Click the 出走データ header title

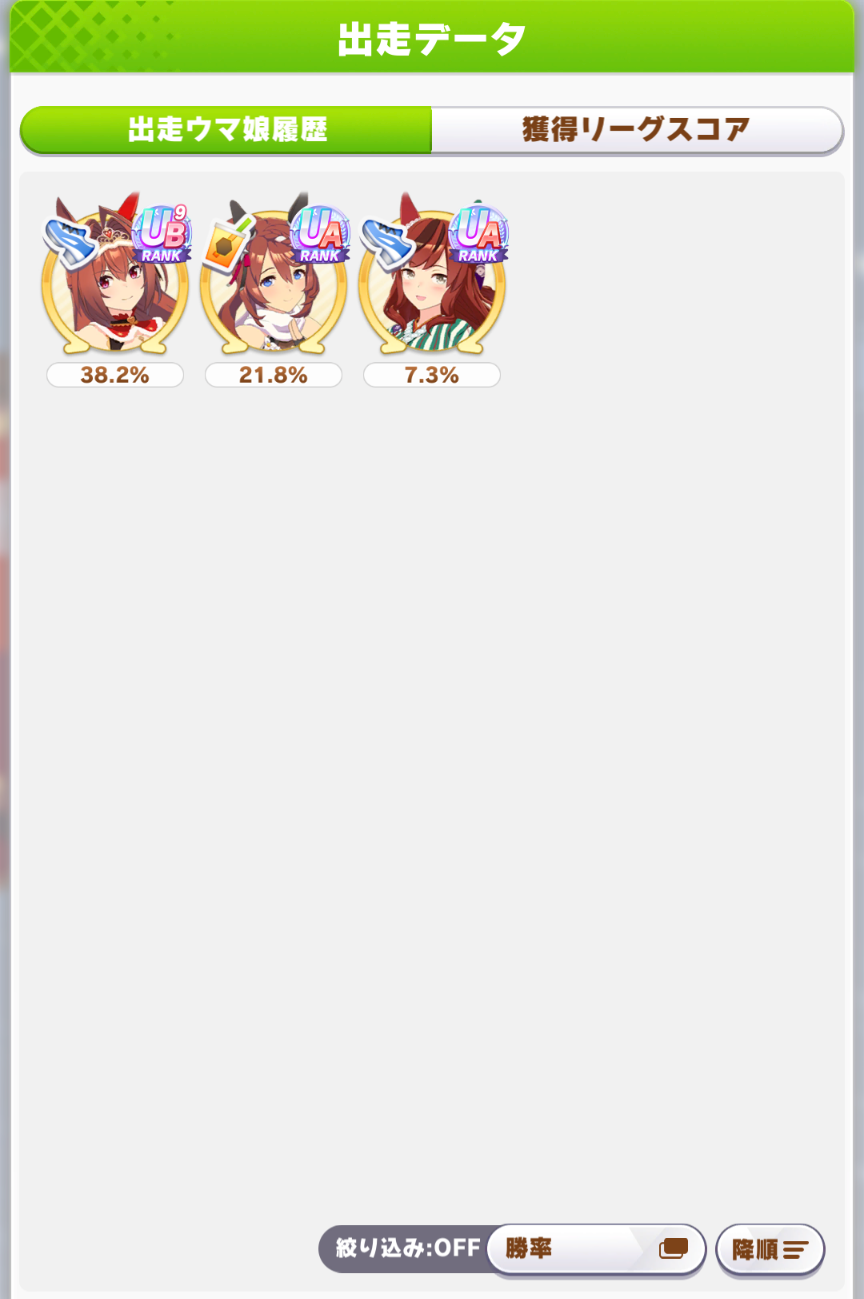point(431,39)
